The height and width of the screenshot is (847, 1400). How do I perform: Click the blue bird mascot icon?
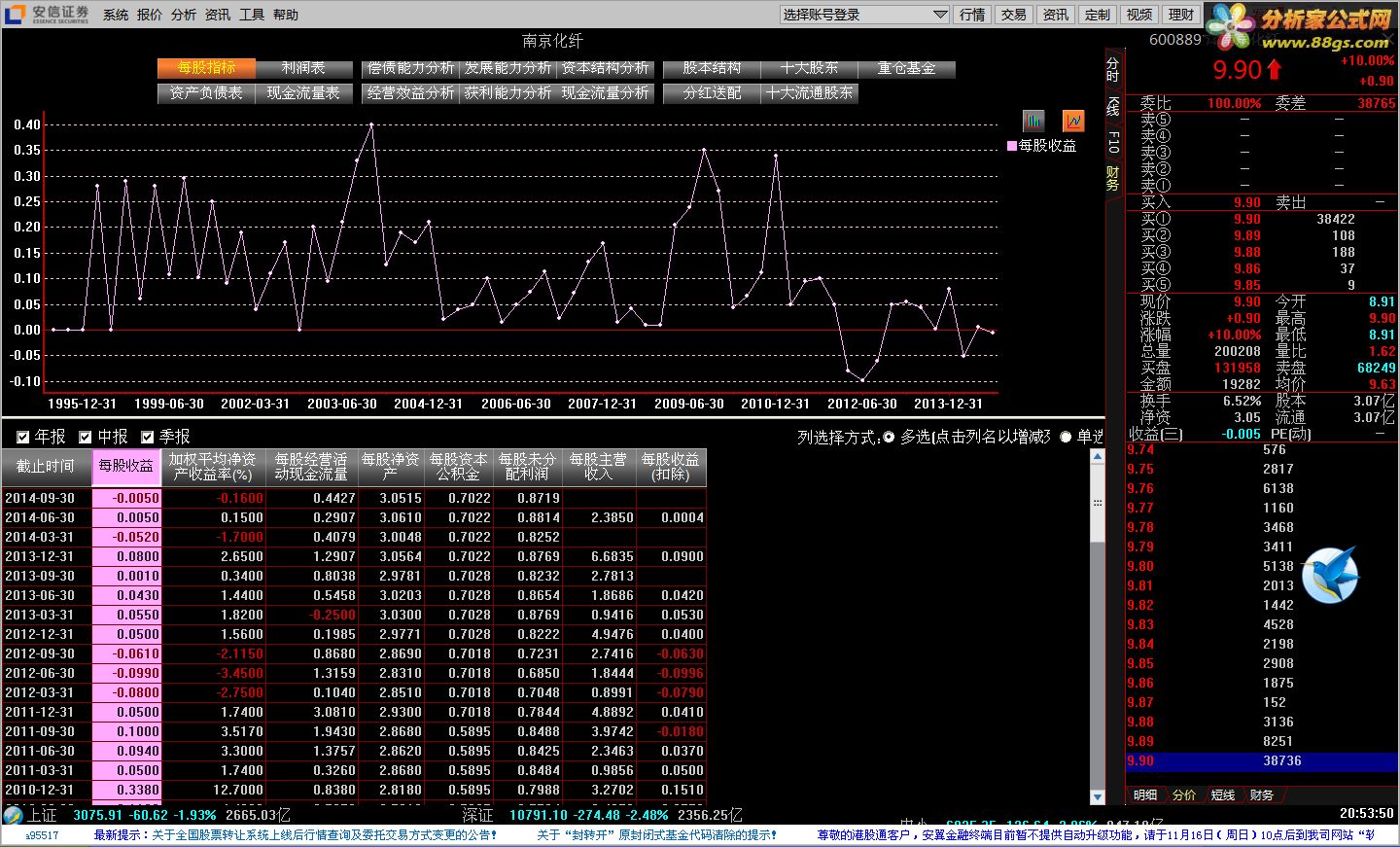(1329, 575)
